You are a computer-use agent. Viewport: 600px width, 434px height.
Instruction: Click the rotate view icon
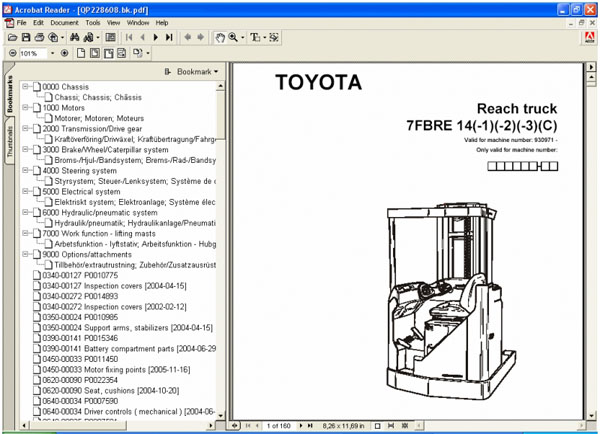(138, 53)
